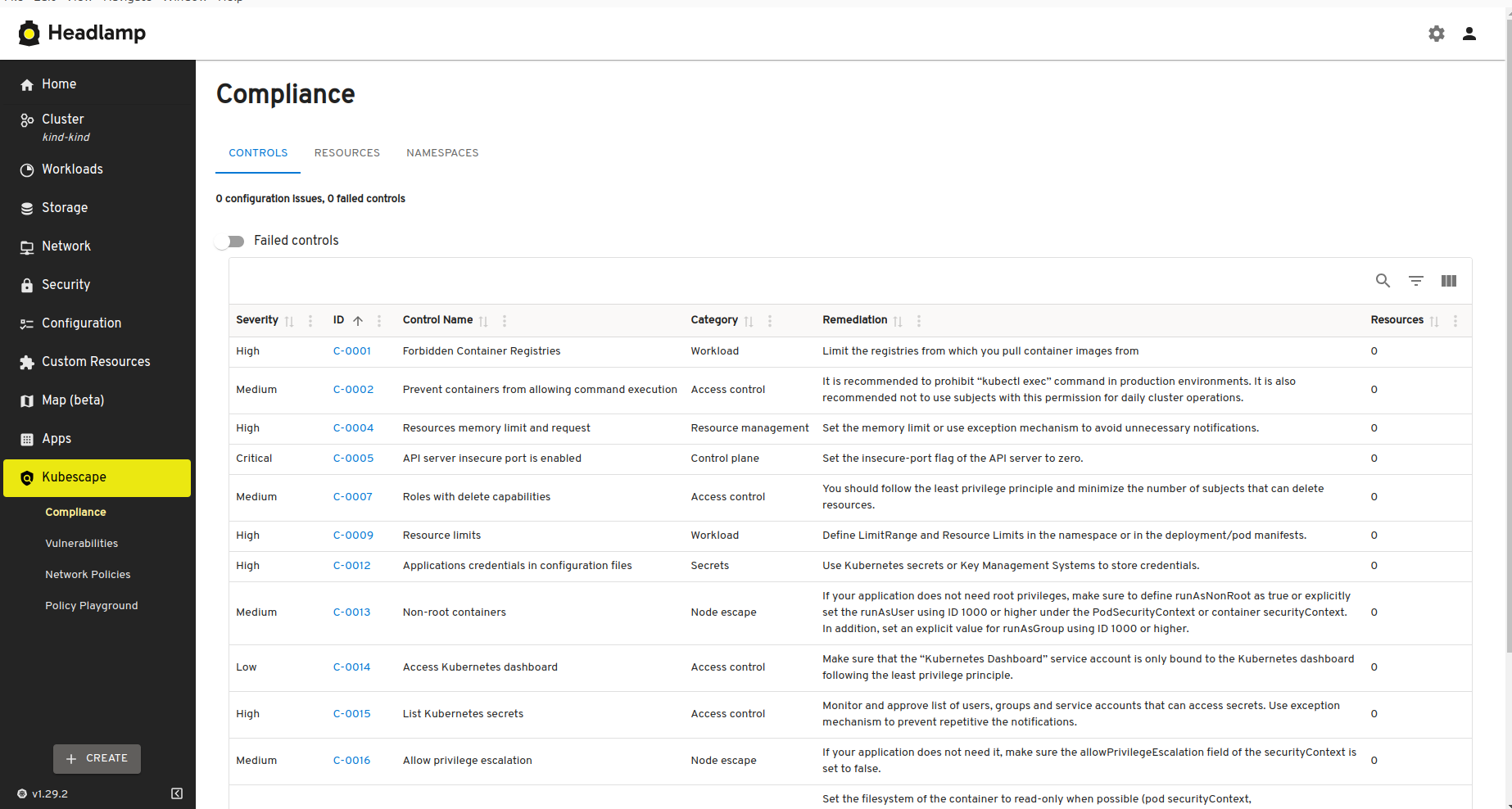
Task: Open control link C-0007
Action: coord(353,497)
